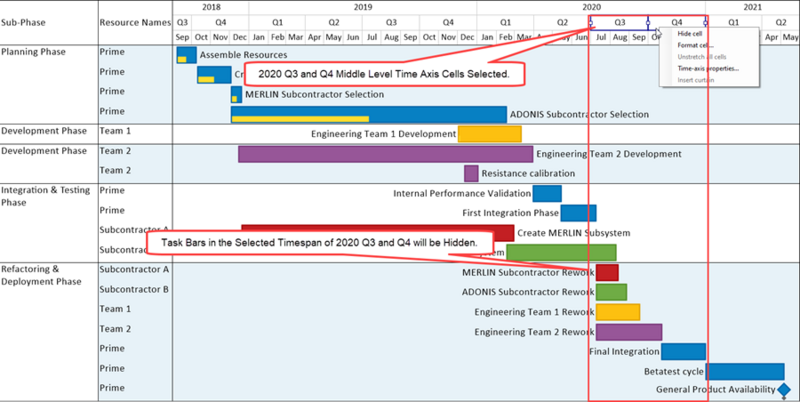This screenshot has height=402, width=800.
Task: Click the First Integration Phase task bar
Action: click(x=578, y=213)
